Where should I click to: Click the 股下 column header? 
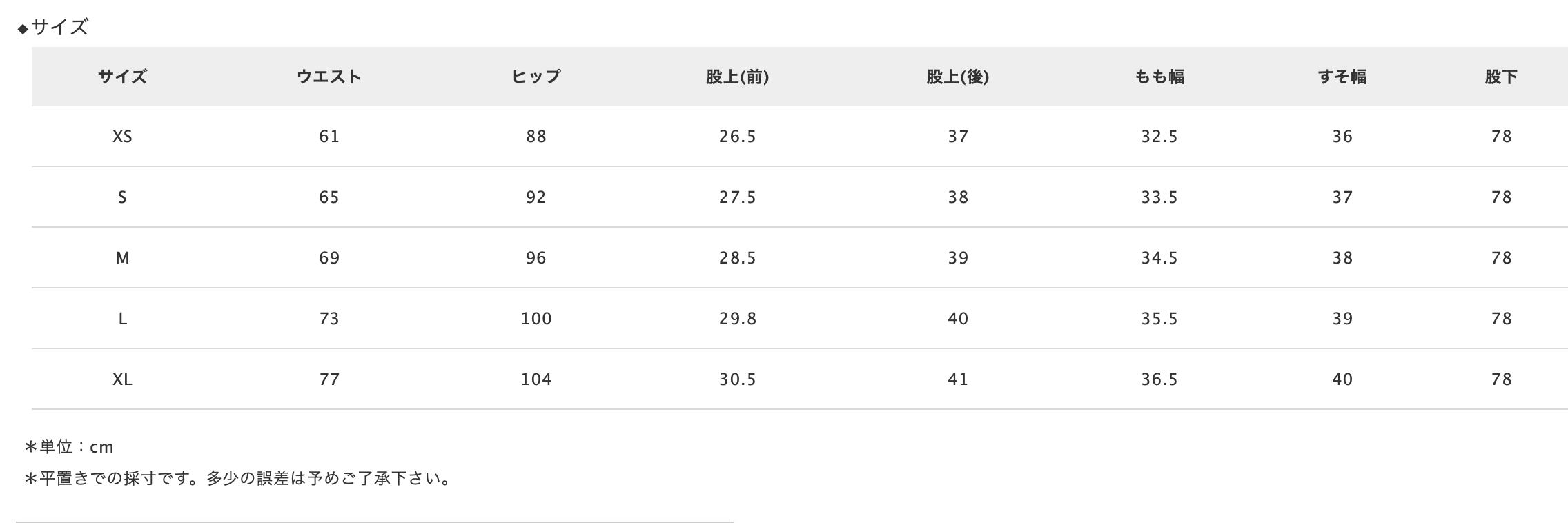pos(1501,77)
